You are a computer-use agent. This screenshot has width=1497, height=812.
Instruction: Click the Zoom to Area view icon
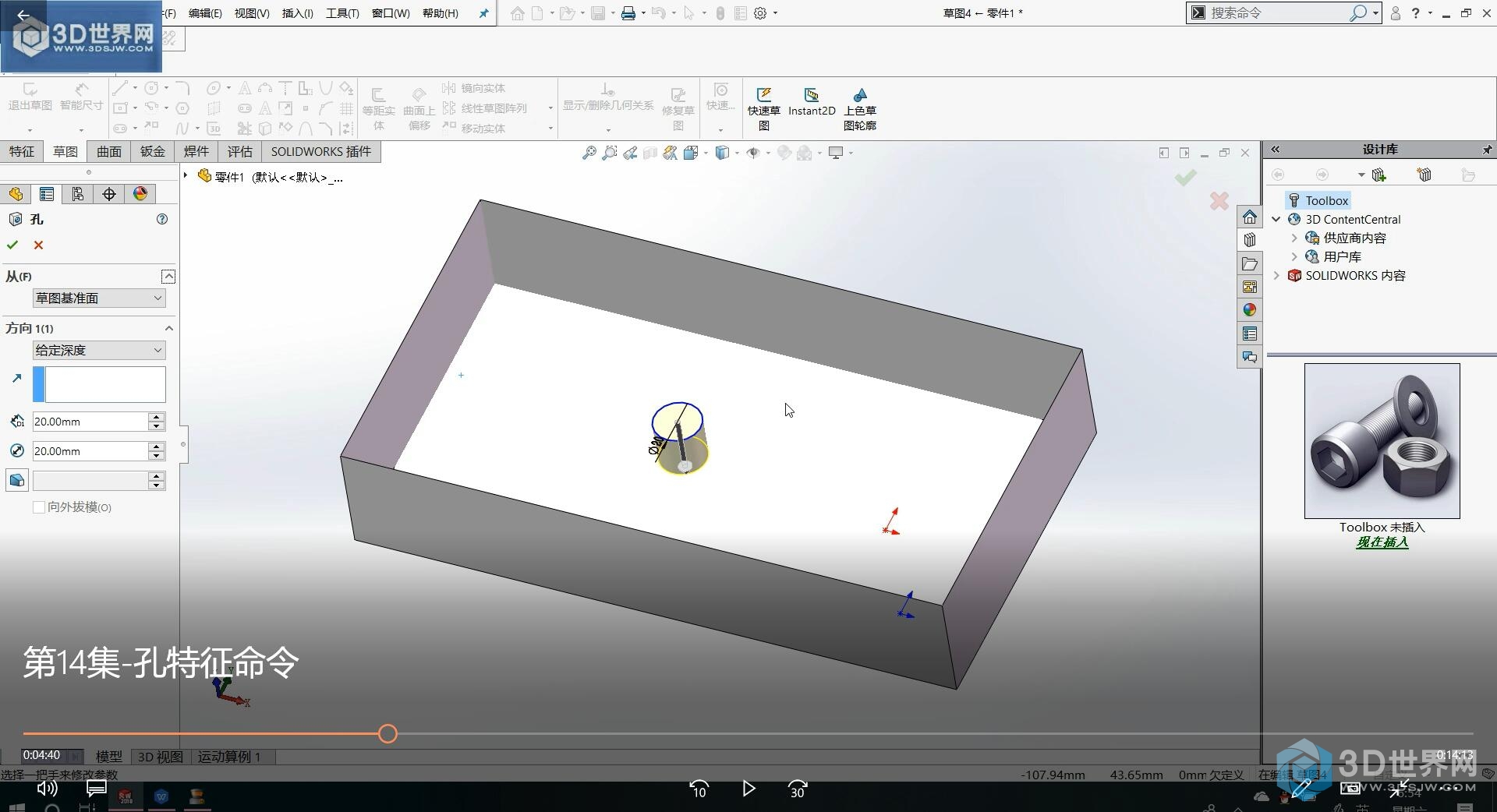(610, 153)
